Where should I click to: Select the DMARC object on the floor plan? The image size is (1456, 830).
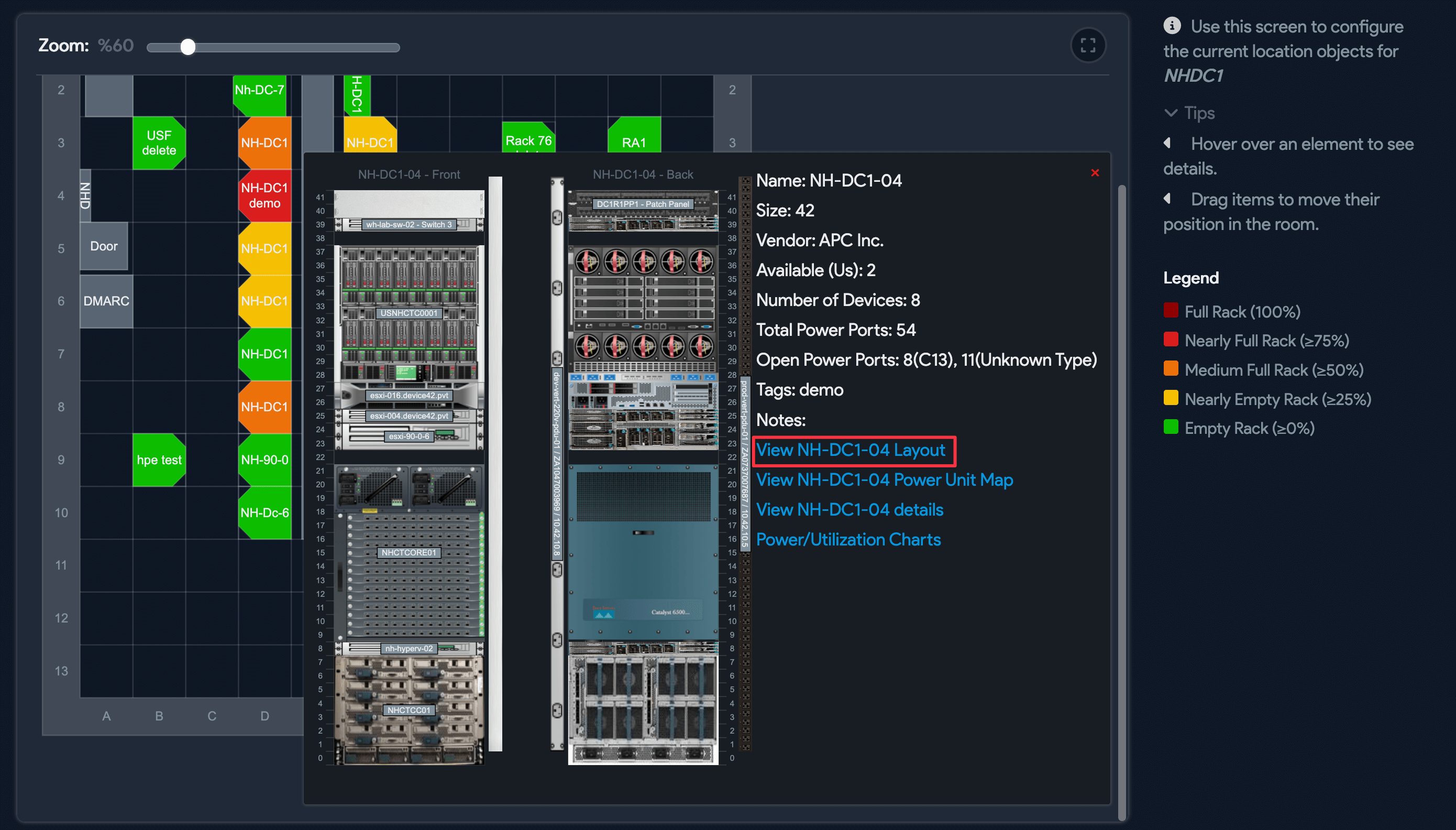(105, 301)
